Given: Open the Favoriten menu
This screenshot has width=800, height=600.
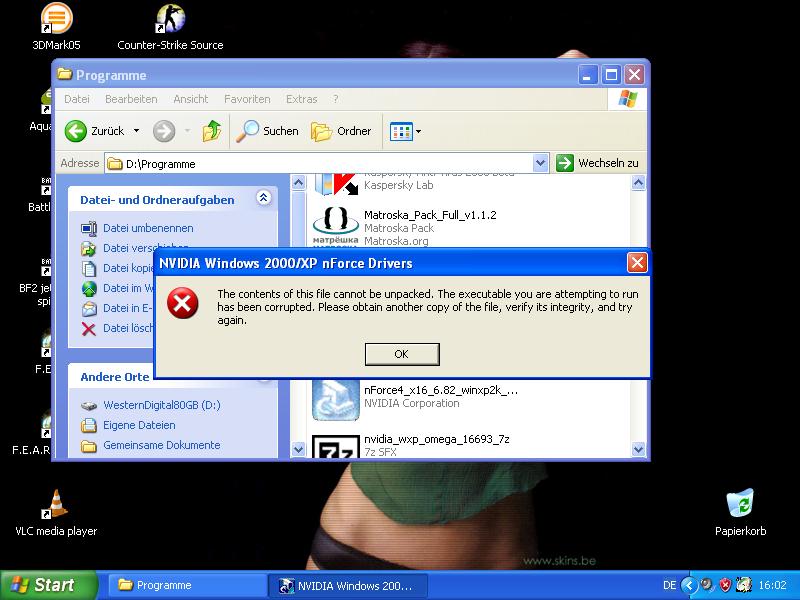Looking at the screenshot, I should (247, 99).
